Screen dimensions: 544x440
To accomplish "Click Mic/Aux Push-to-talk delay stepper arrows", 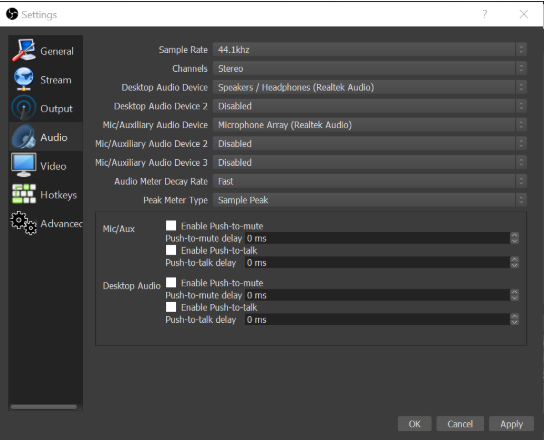I will (515, 263).
